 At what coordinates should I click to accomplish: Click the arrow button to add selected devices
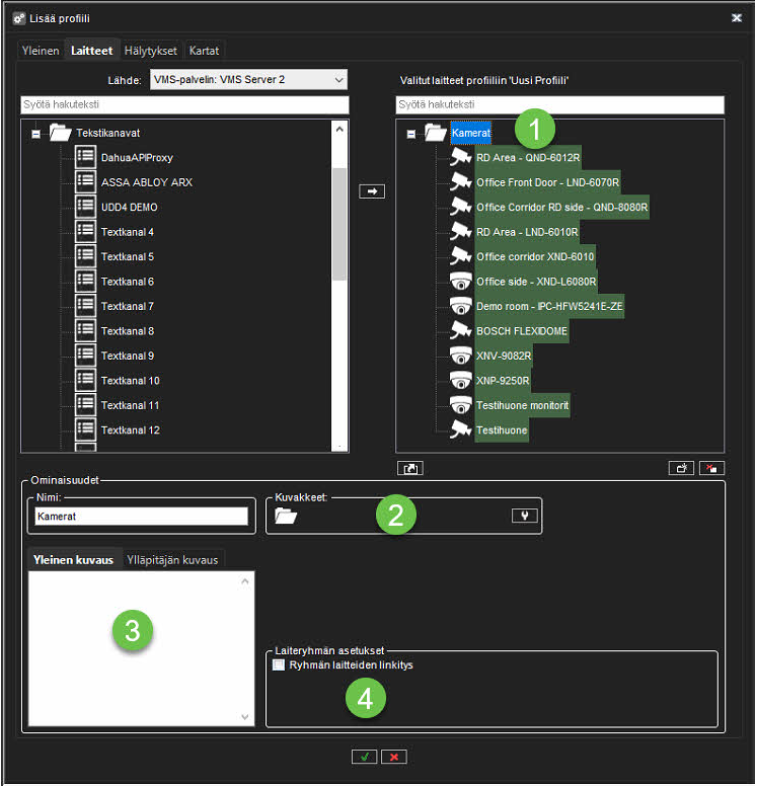pyautogui.click(x=372, y=191)
